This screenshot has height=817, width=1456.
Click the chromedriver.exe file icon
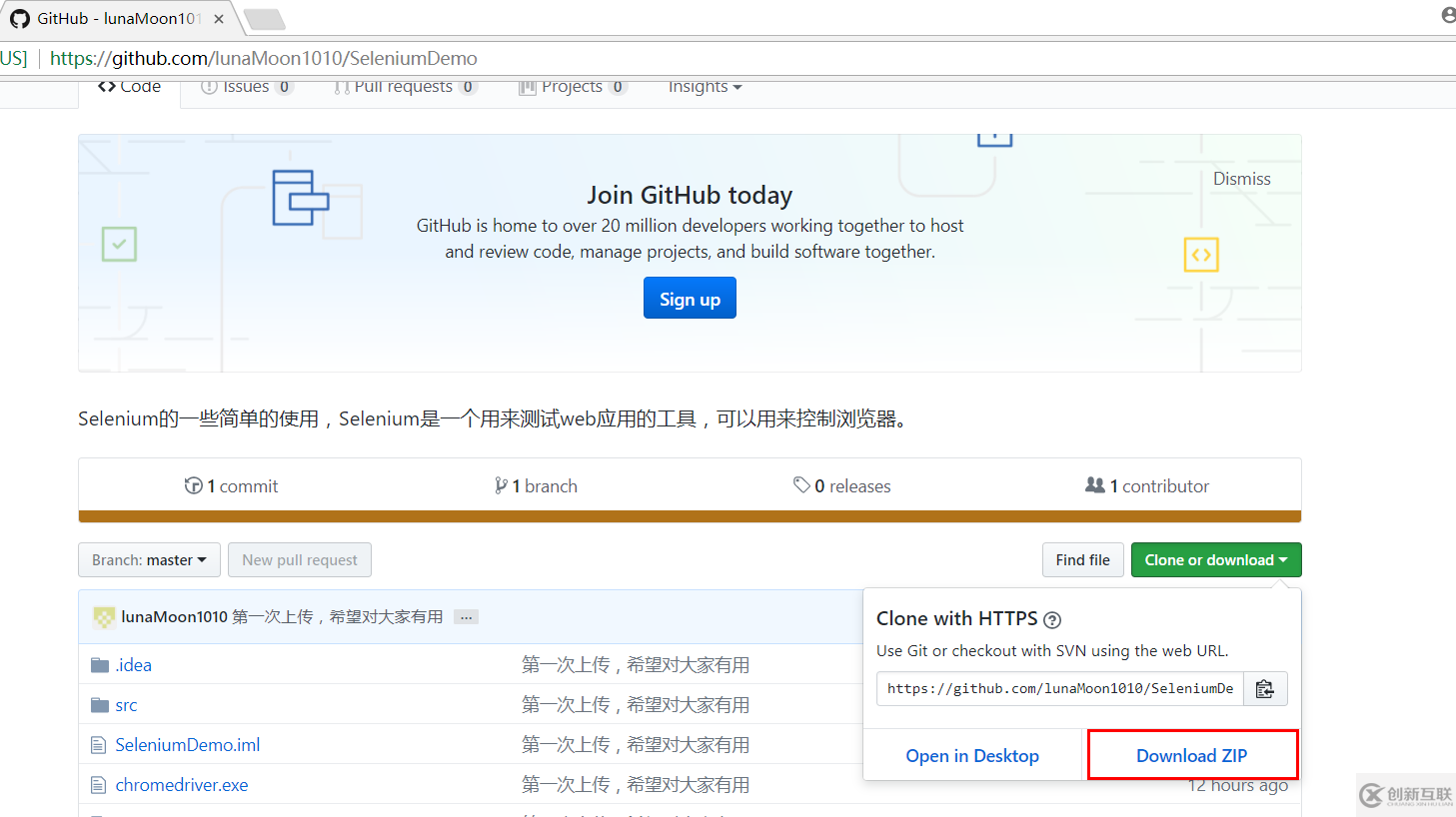click(x=98, y=785)
